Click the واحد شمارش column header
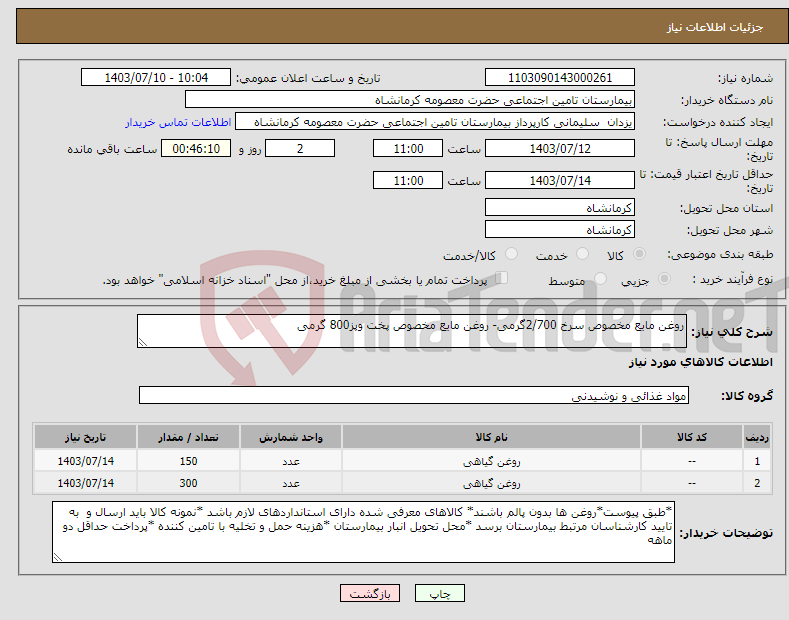Image resolution: width=789 pixels, height=620 pixels. (291, 437)
